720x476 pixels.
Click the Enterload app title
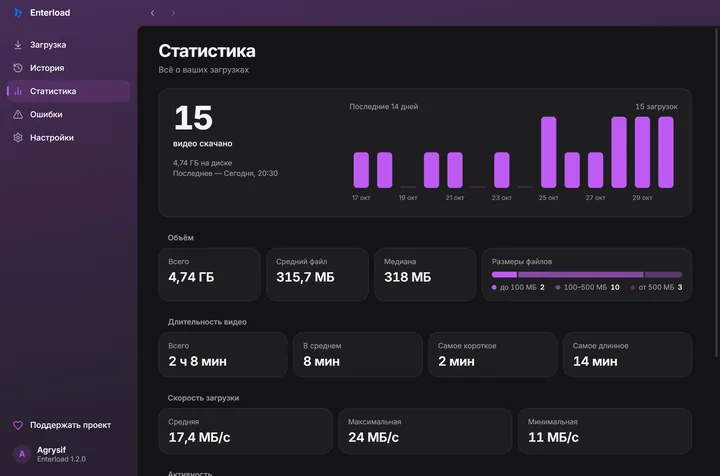click(50, 13)
